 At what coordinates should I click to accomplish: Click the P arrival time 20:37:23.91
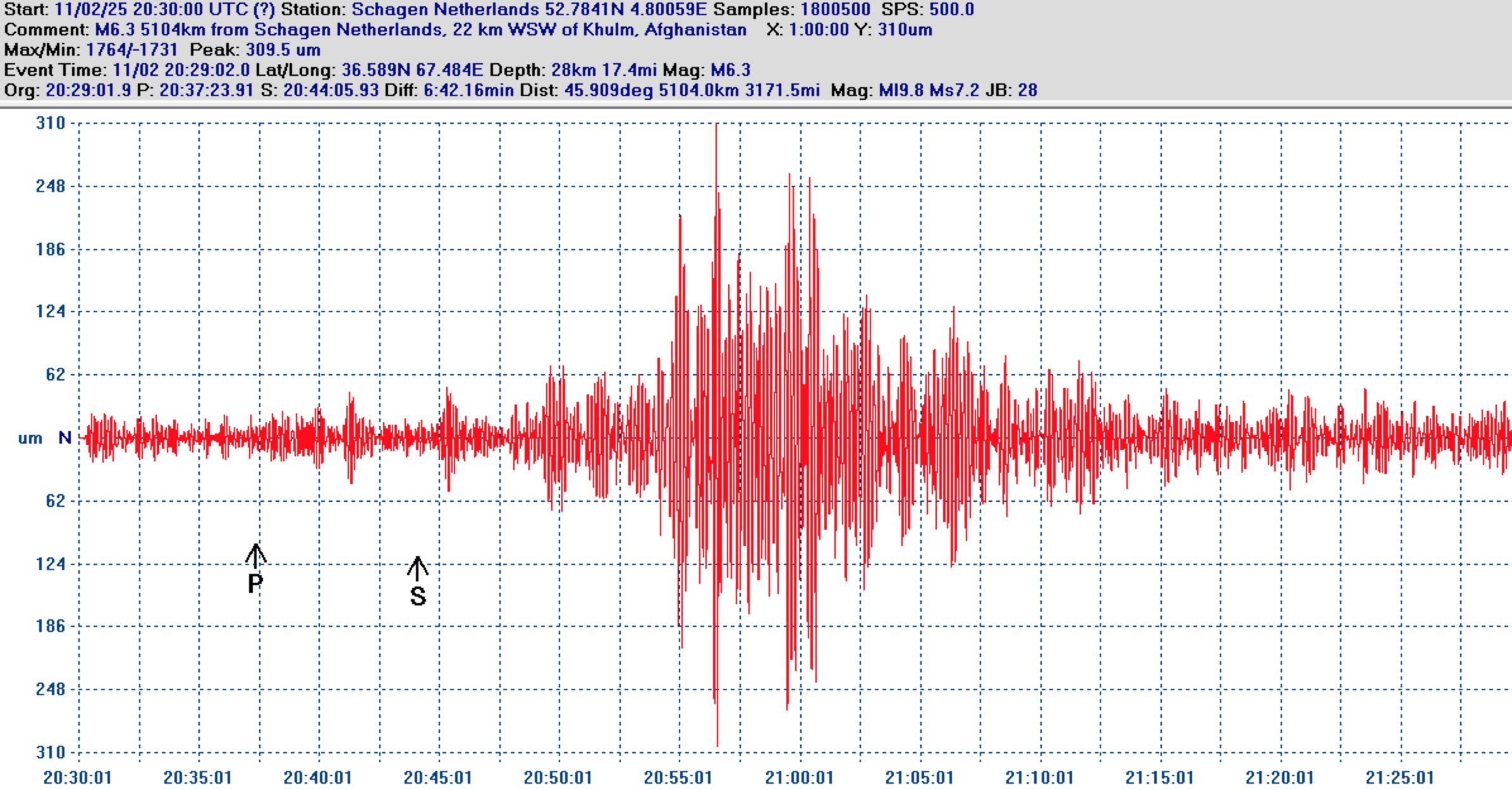(x=206, y=90)
